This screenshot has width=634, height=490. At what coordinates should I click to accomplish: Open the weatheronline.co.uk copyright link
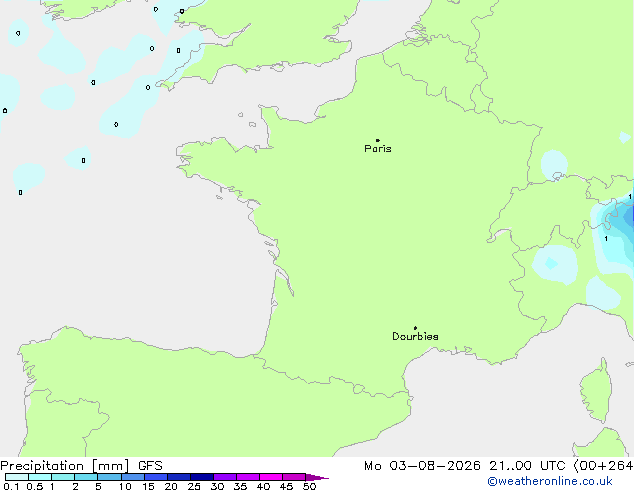550,481
